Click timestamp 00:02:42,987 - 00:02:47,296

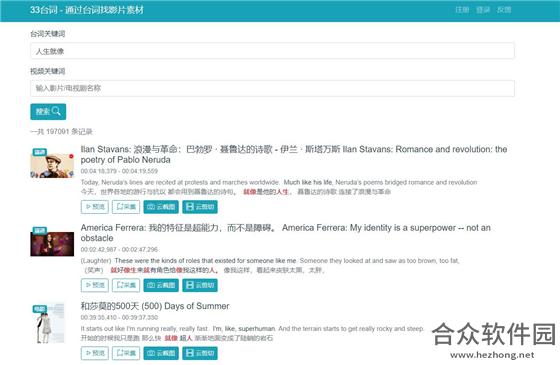(119, 249)
